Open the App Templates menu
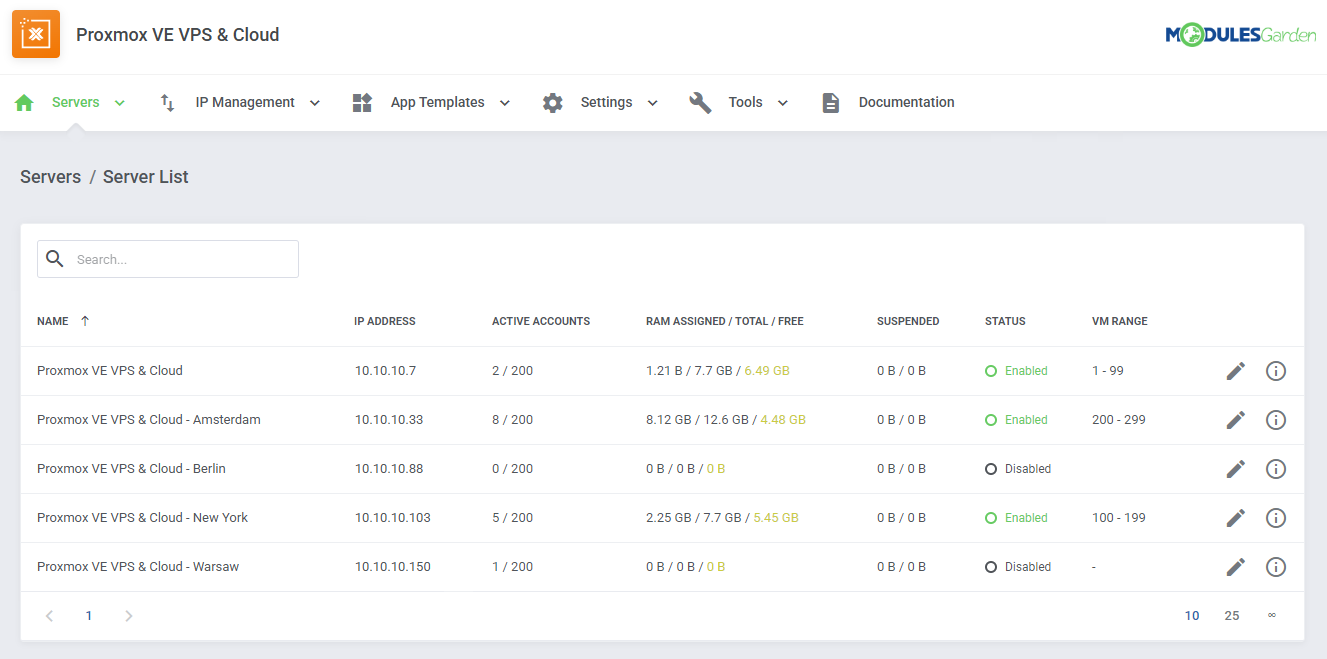This screenshot has width=1327, height=659. coord(438,102)
